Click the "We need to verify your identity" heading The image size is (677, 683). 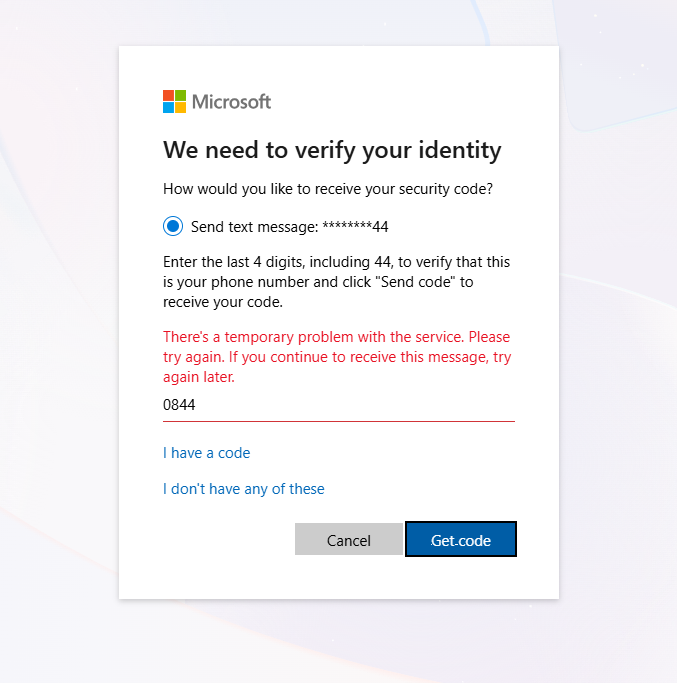point(332,151)
